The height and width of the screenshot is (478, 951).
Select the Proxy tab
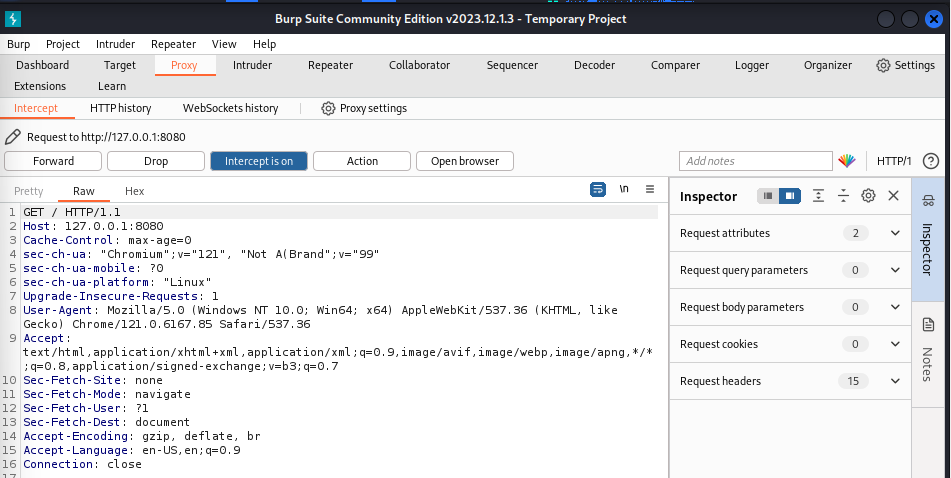coord(184,66)
